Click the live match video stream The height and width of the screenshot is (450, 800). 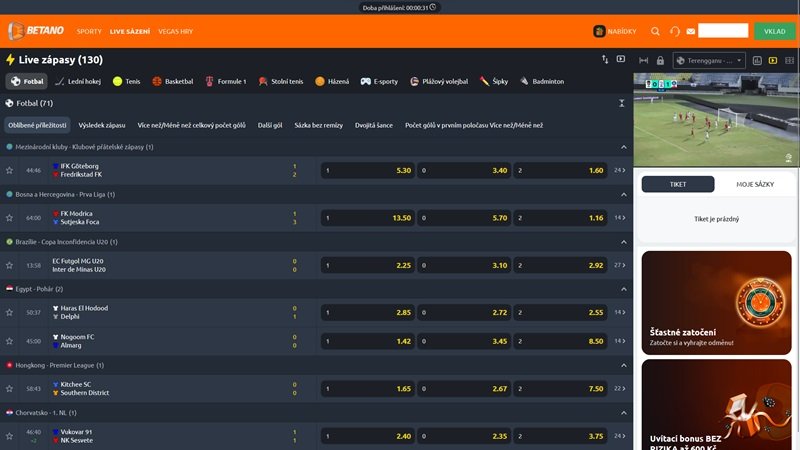[716, 119]
